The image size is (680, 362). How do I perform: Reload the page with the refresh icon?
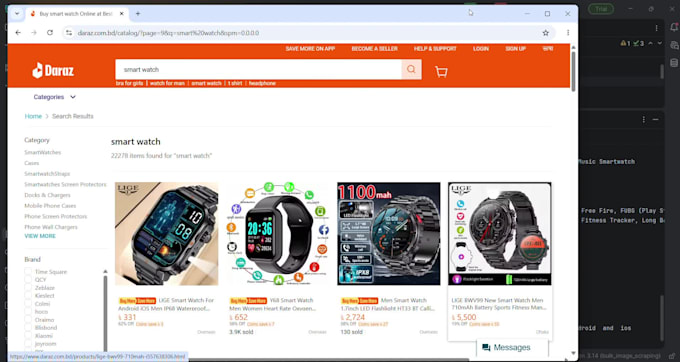[x=50, y=33]
